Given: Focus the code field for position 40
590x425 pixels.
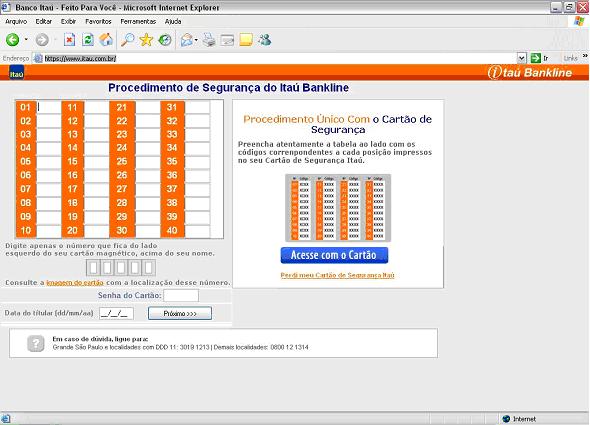Looking at the screenshot, I should pyautogui.click(x=197, y=231).
